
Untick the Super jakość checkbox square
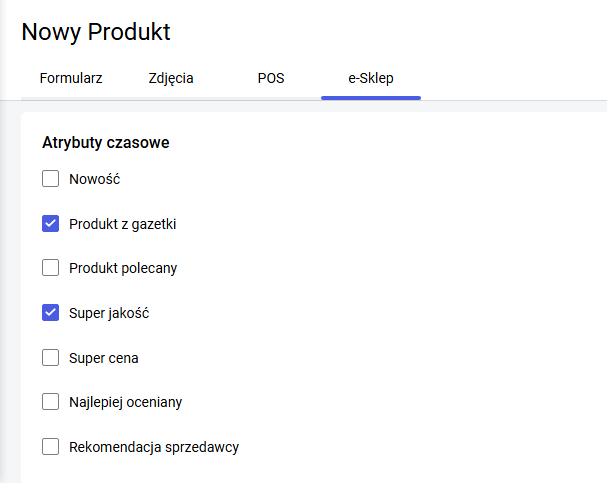[x=51, y=313]
